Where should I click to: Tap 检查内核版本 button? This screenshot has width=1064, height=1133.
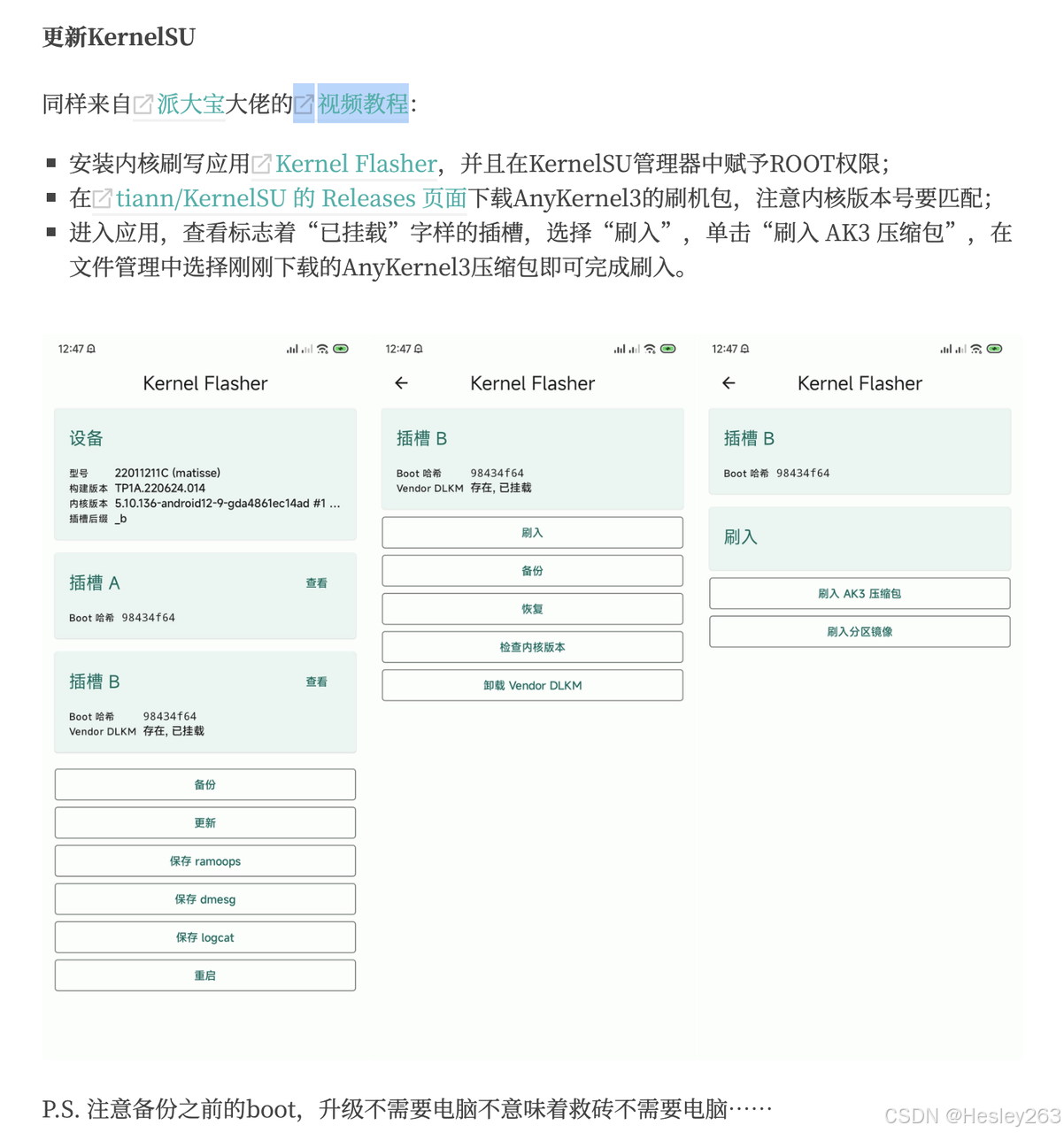coord(533,646)
